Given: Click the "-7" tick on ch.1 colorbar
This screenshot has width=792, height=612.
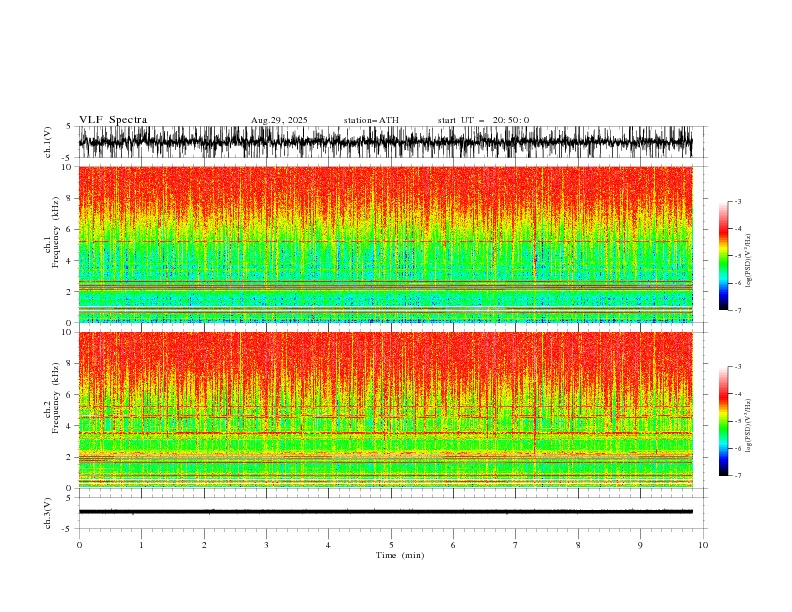Looking at the screenshot, I should pyautogui.click(x=738, y=310).
